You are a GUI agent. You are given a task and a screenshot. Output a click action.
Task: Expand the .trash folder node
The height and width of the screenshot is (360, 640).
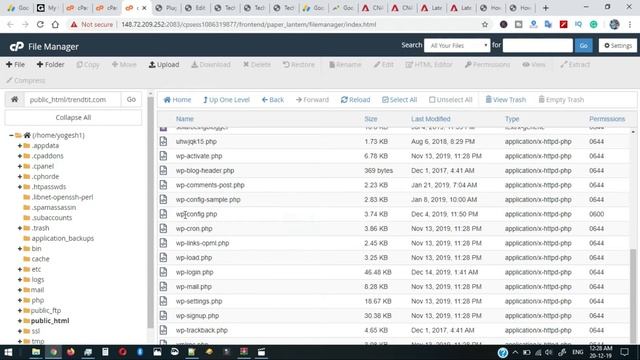20,228
